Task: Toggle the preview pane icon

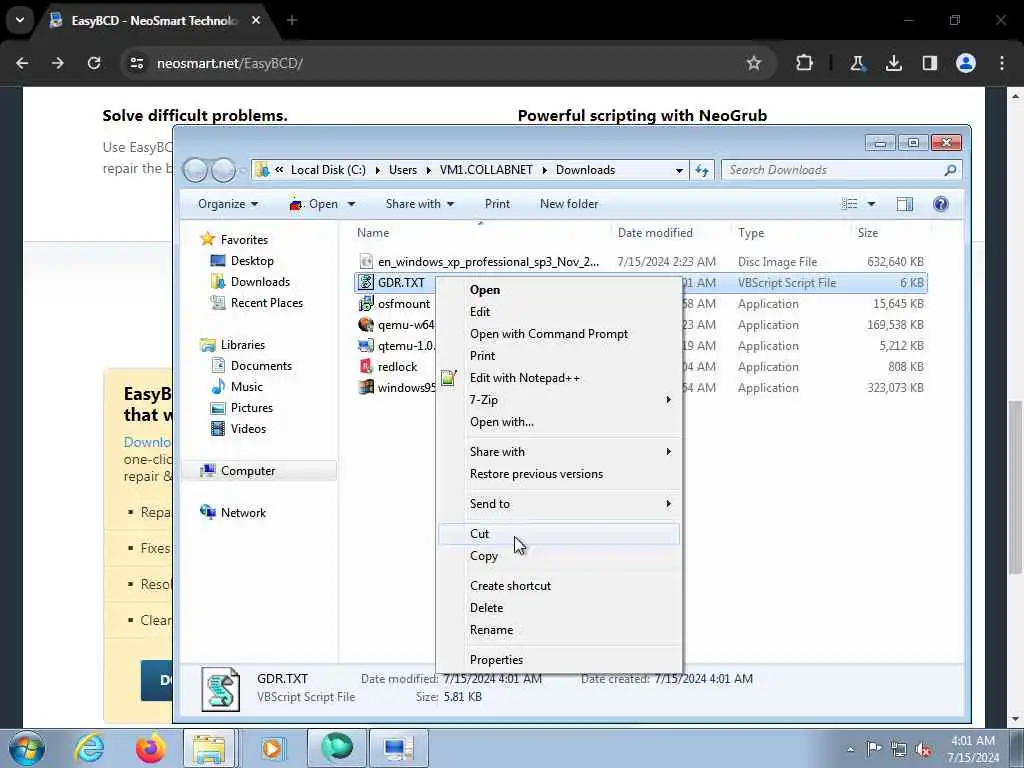Action: click(904, 204)
